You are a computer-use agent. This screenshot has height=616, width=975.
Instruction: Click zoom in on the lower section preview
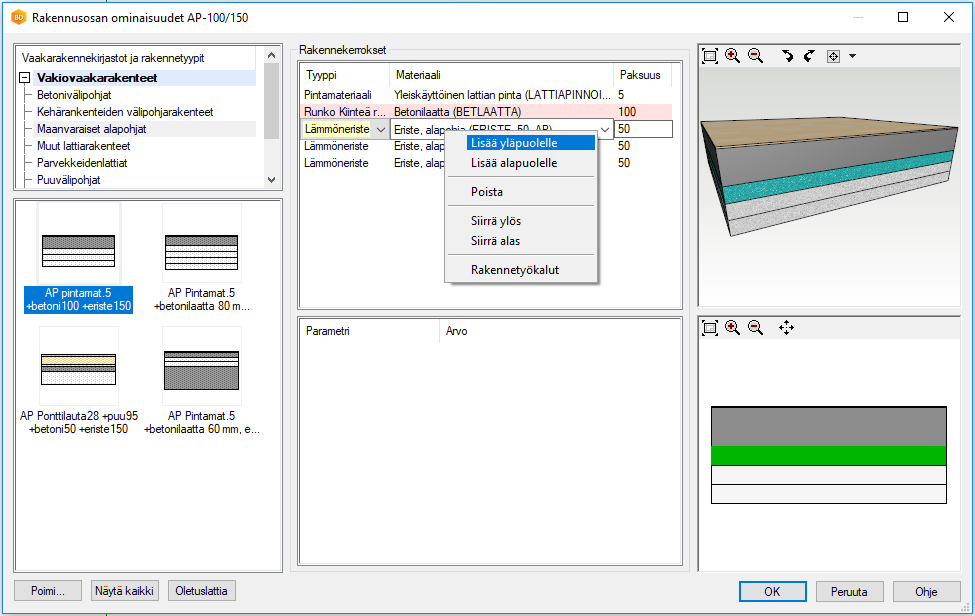point(733,328)
